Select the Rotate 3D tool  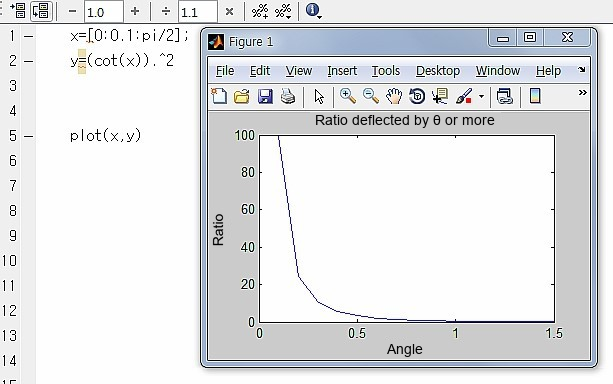417,96
